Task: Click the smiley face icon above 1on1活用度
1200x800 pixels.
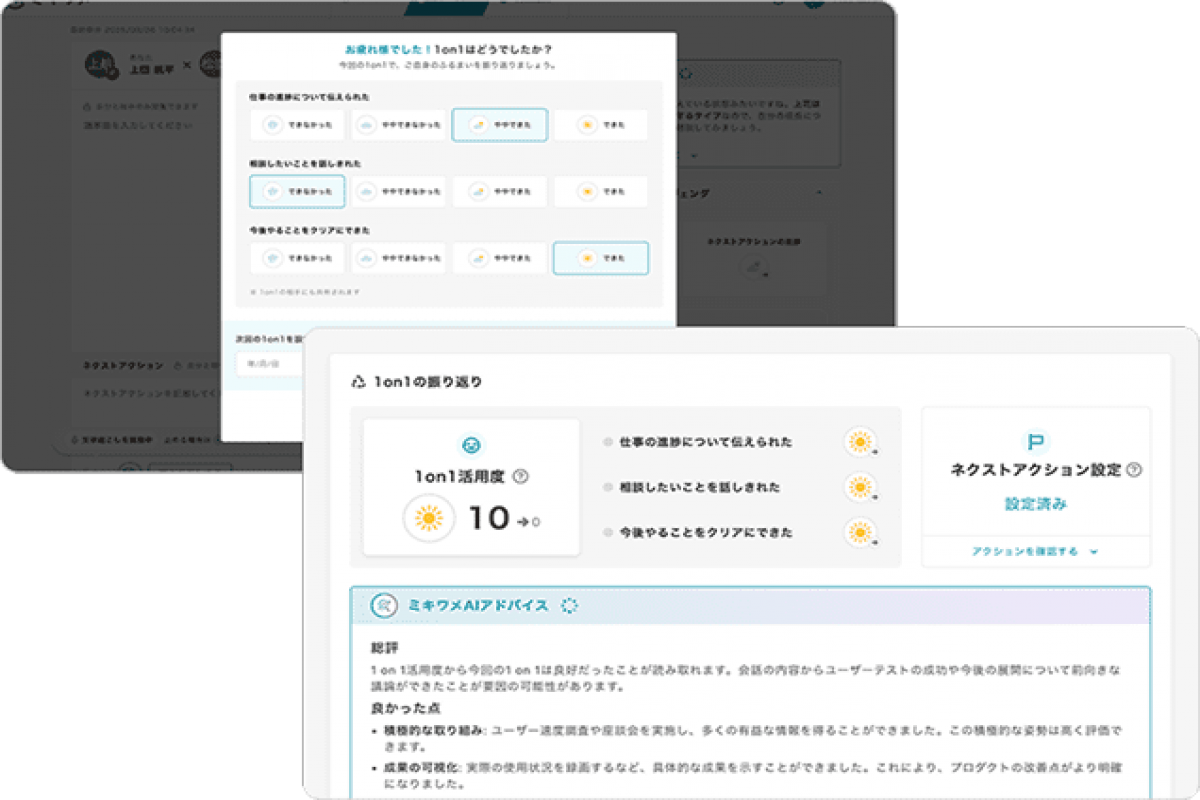Action: 471,445
